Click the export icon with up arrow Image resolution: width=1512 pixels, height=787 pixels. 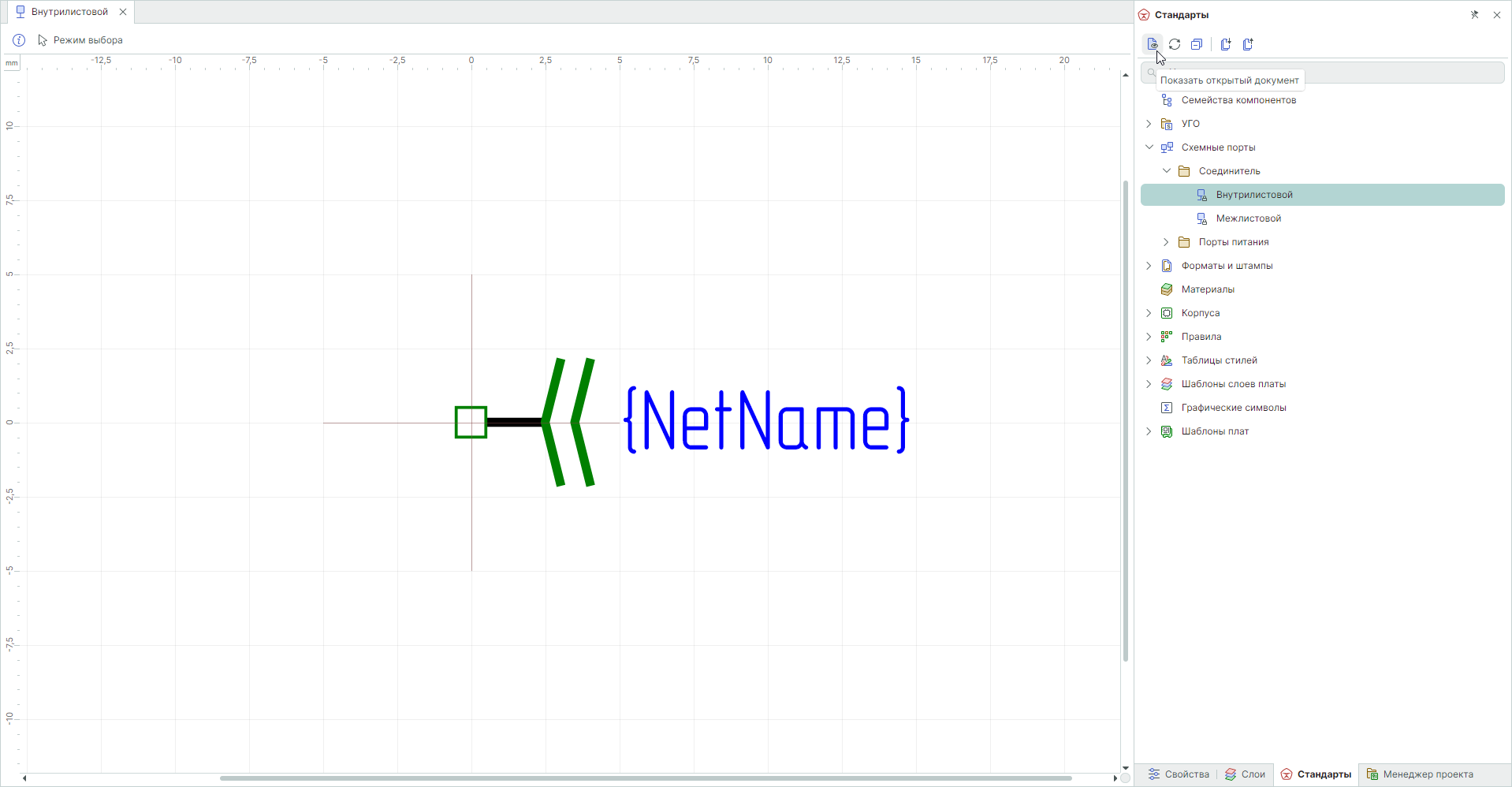pos(1248,44)
